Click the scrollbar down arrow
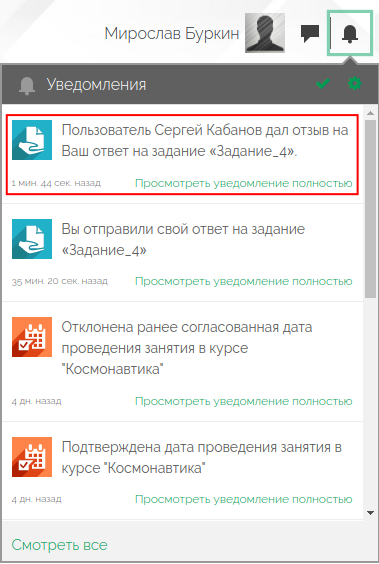 coord(370,513)
